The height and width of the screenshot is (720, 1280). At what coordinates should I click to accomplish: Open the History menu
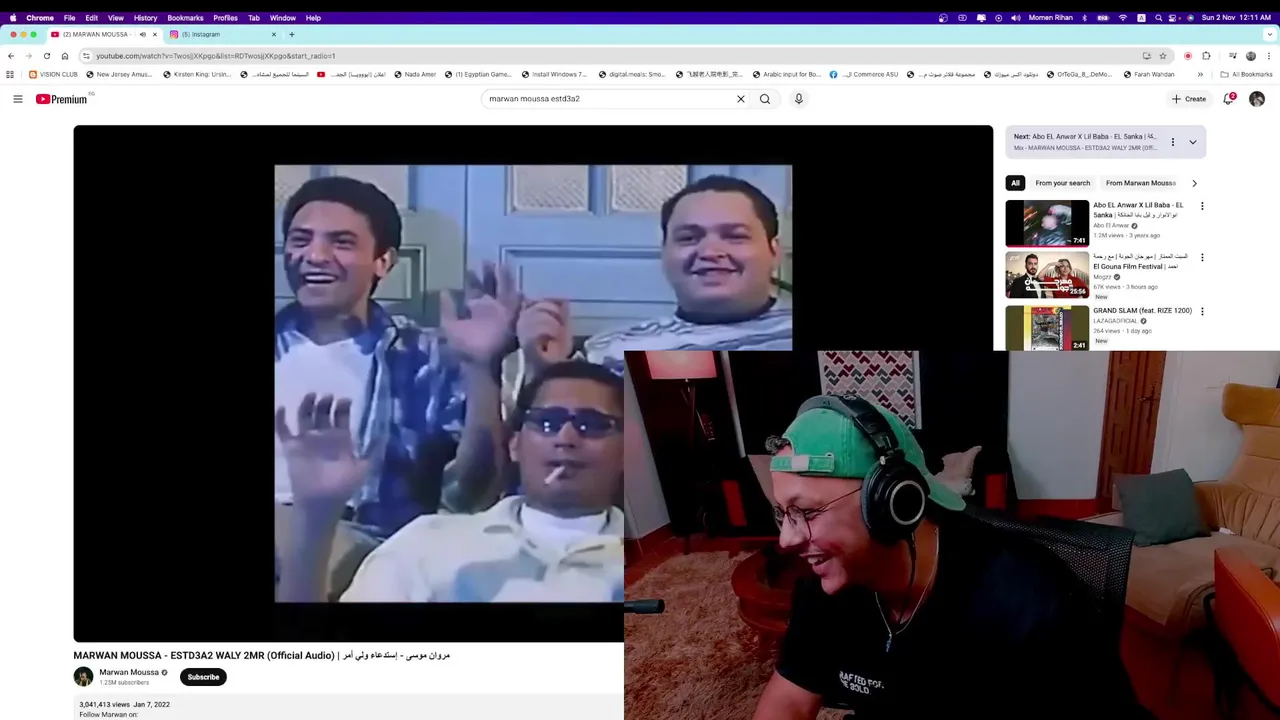coord(145,18)
